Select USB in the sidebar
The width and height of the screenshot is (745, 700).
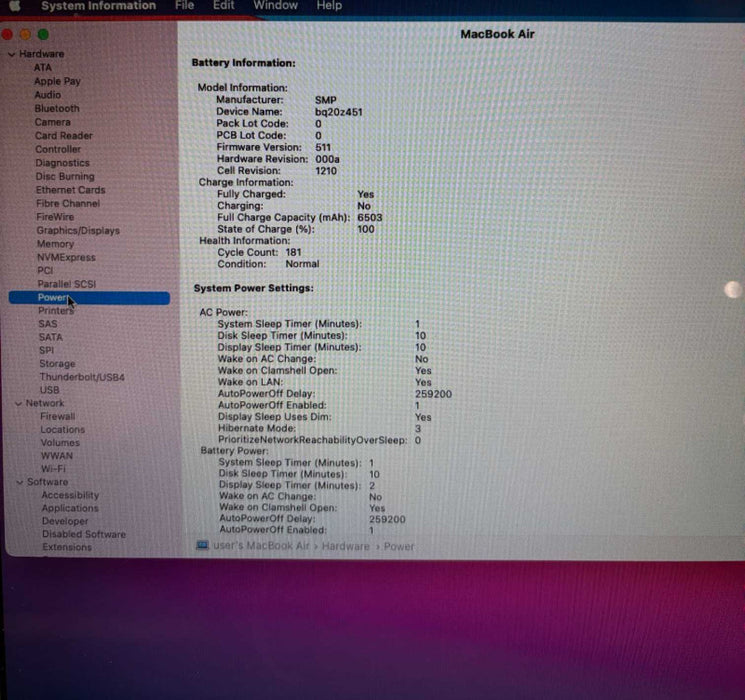49,390
